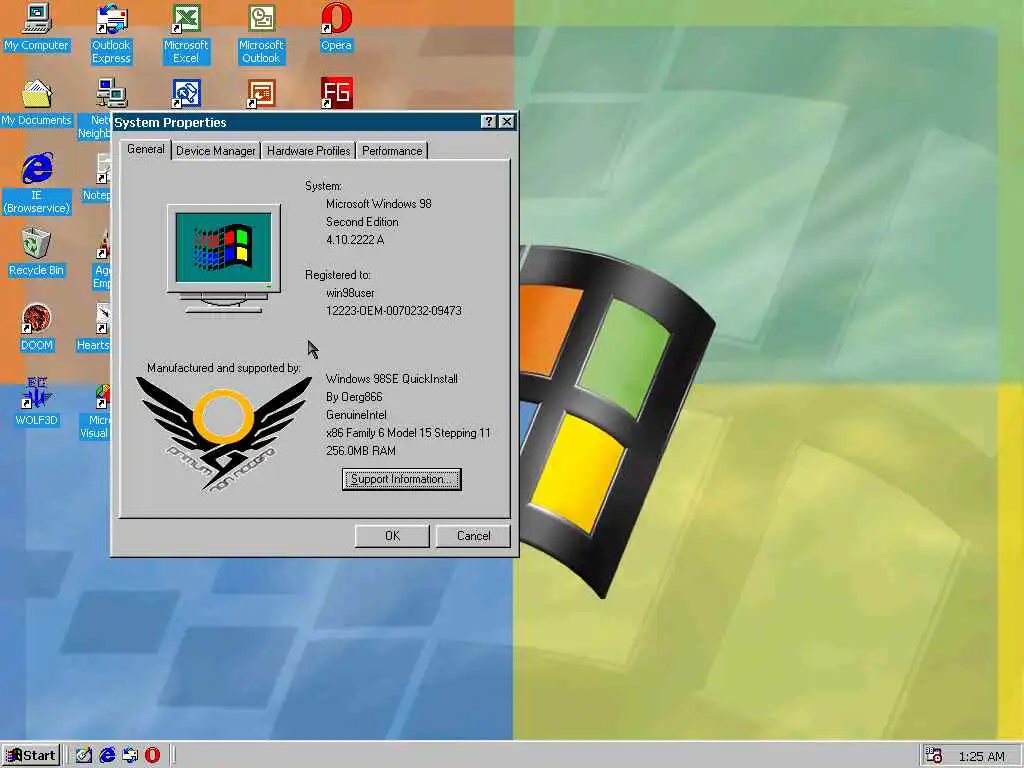Image resolution: width=1024 pixels, height=768 pixels.
Task: Click the Windows 98 monitor image
Action: tap(223, 259)
